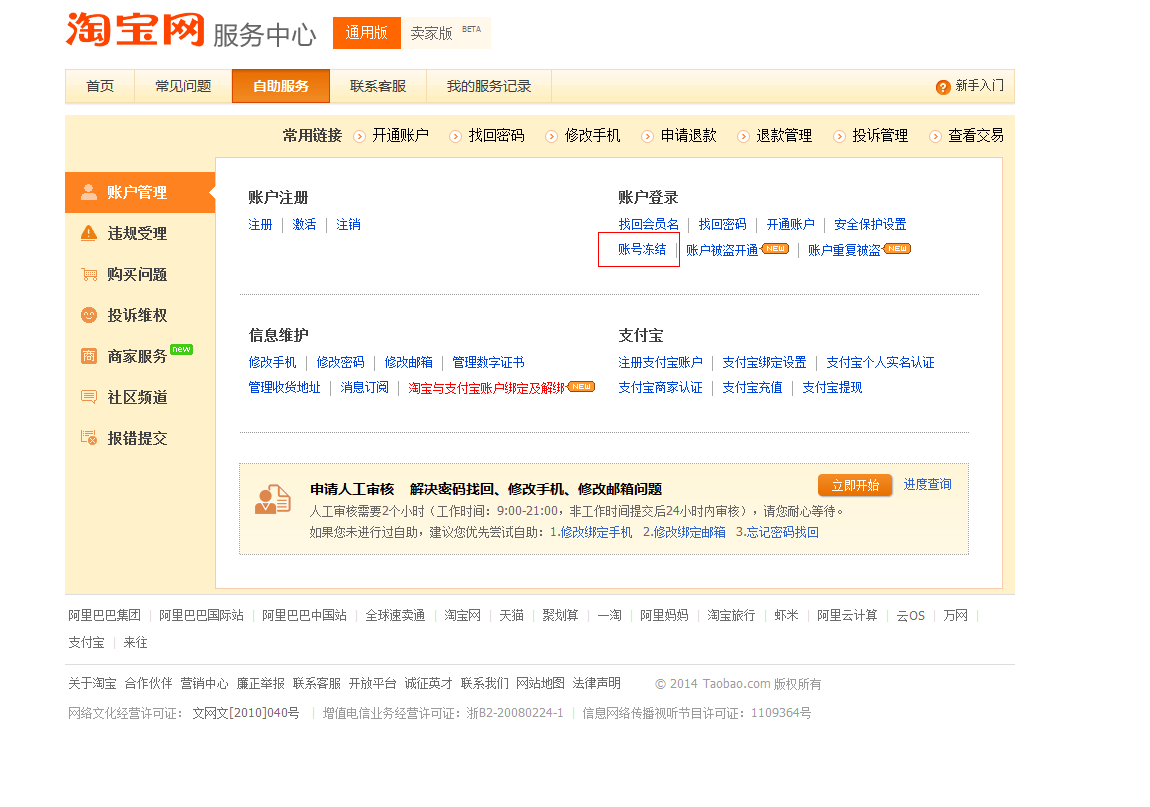Open the 进度查询 link
Screen dimensions: 1150x807
(x=927, y=485)
